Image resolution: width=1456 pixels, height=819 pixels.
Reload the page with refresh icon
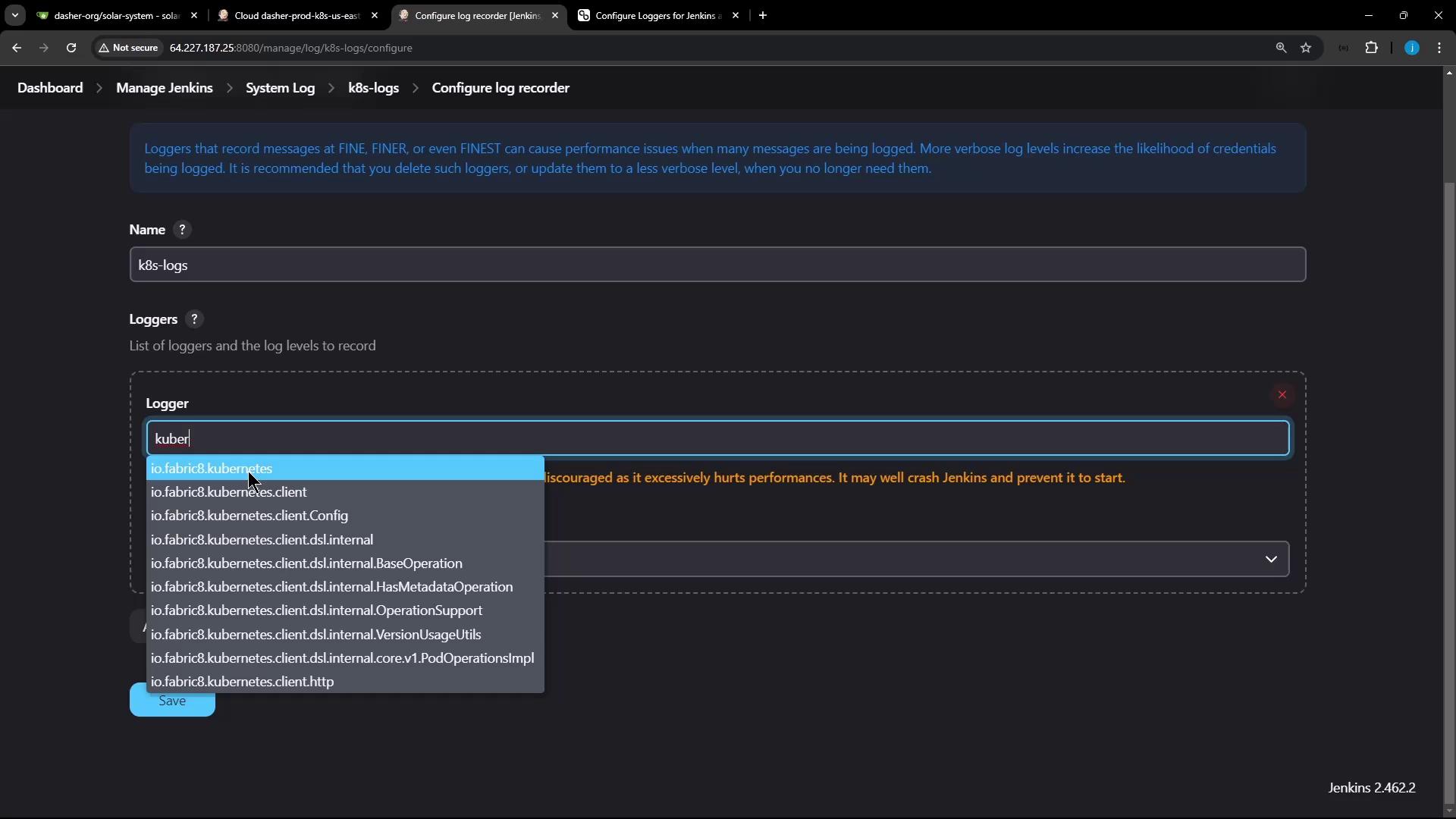click(x=71, y=48)
